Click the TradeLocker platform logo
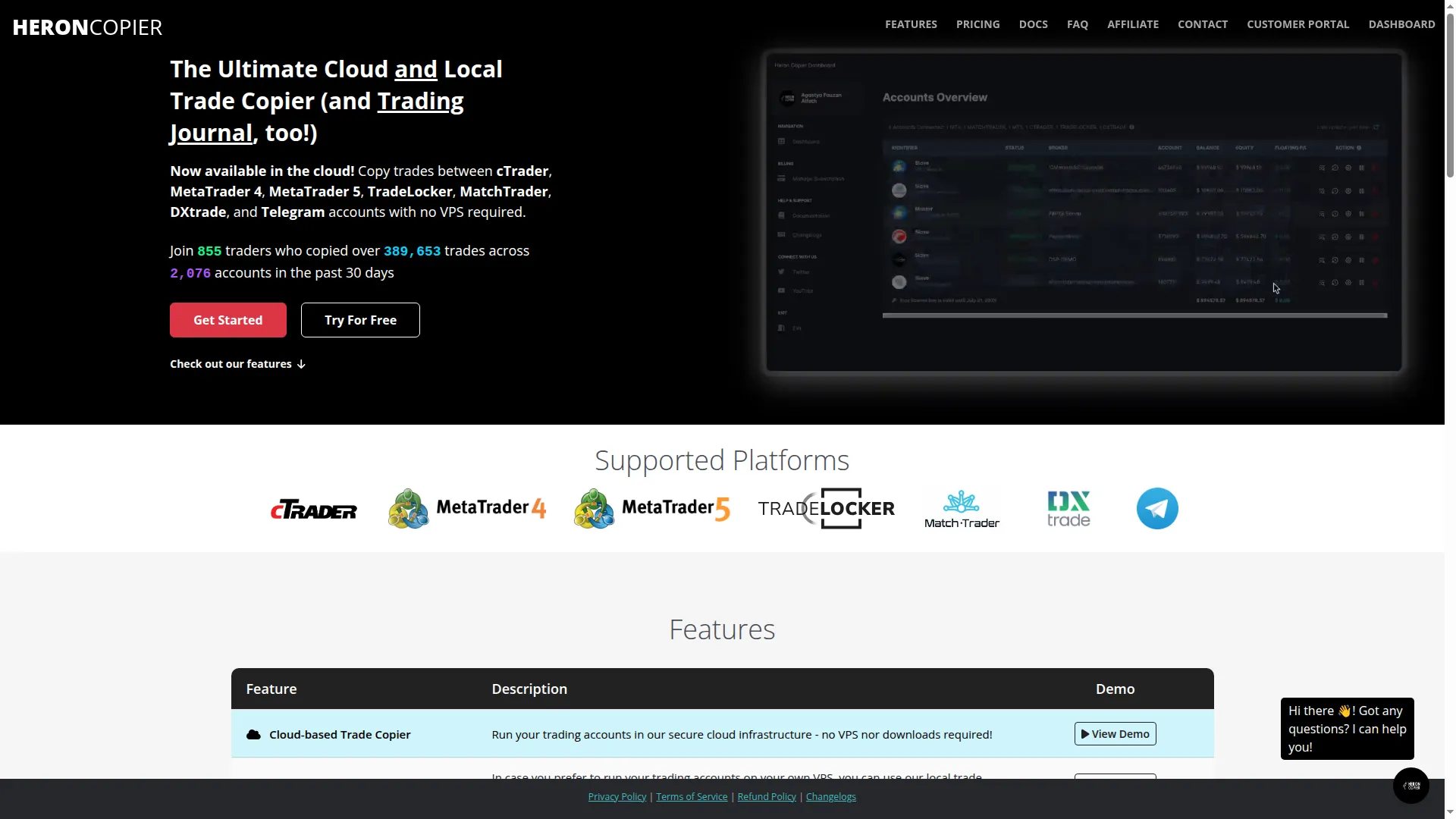The height and width of the screenshot is (819, 1456). click(827, 508)
